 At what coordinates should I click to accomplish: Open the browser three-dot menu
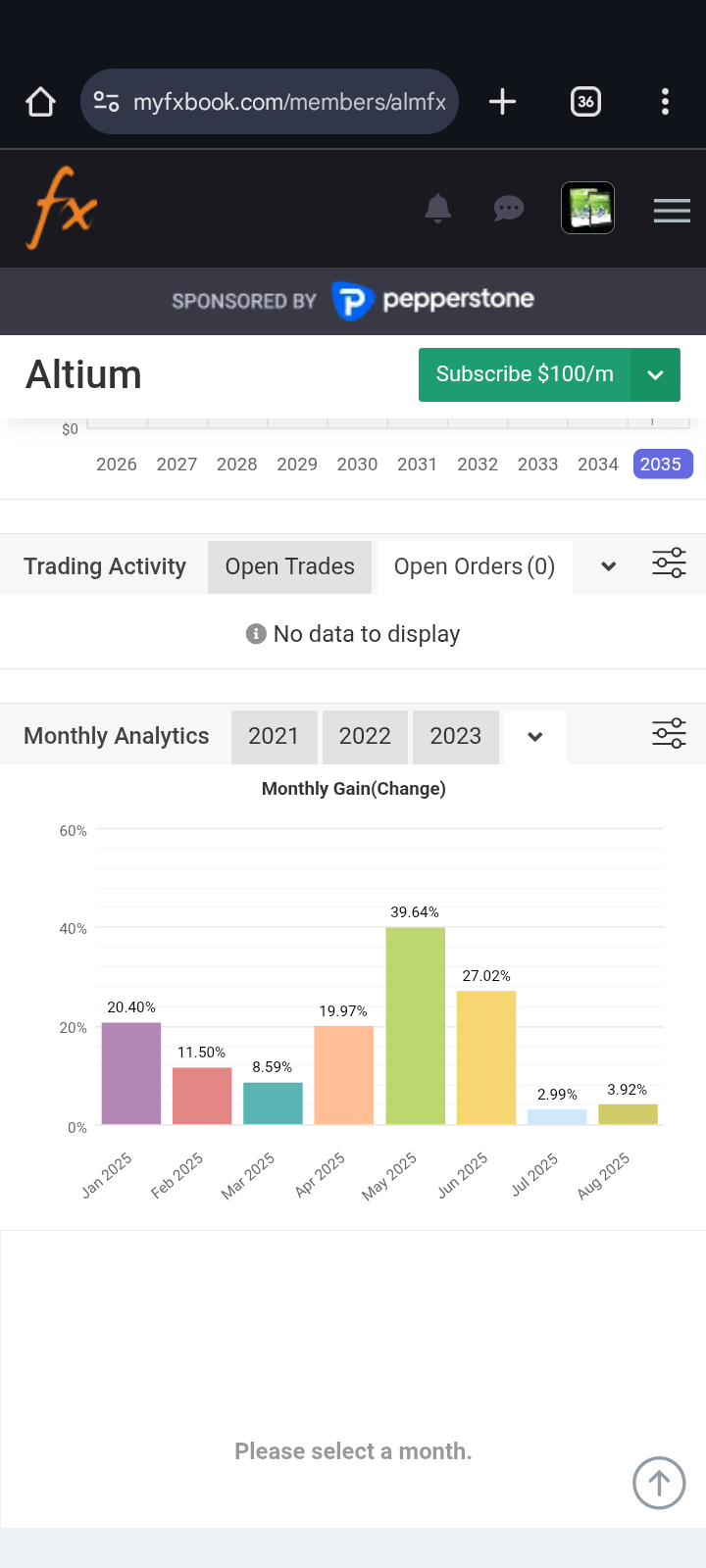(665, 102)
